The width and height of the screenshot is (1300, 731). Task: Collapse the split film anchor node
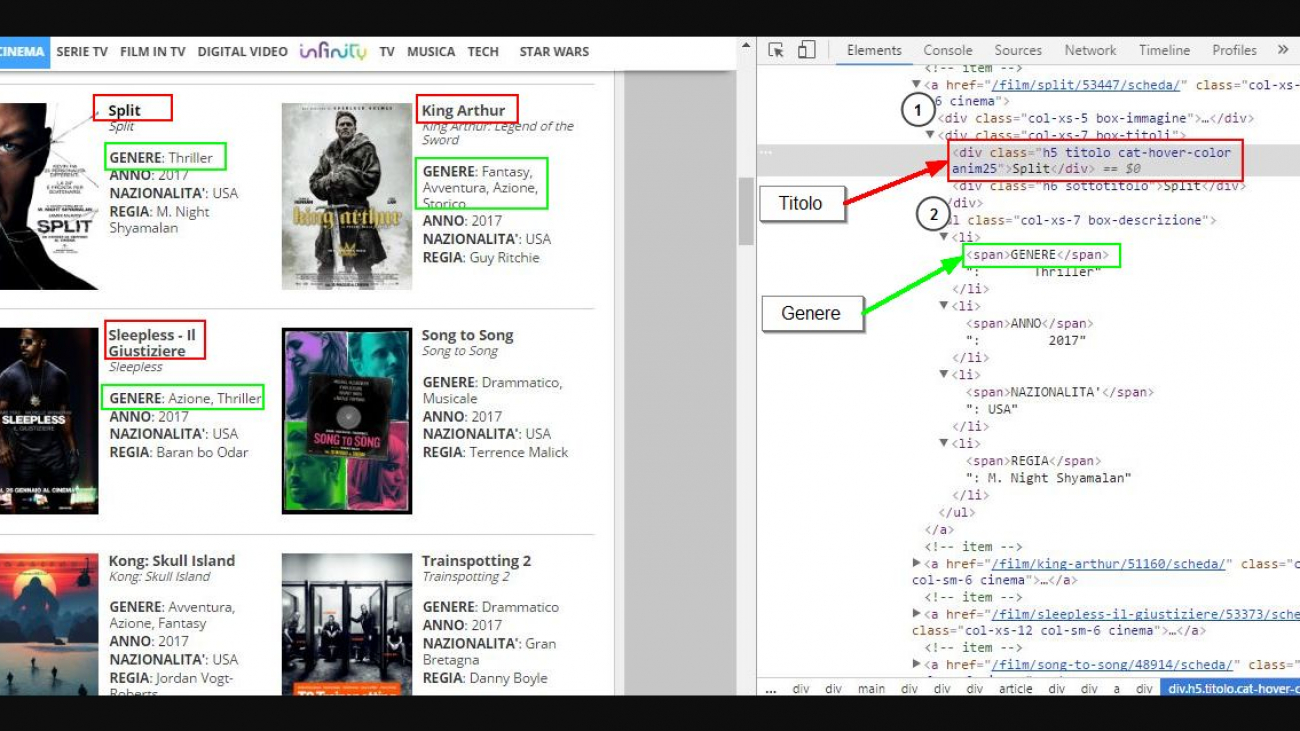[916, 85]
